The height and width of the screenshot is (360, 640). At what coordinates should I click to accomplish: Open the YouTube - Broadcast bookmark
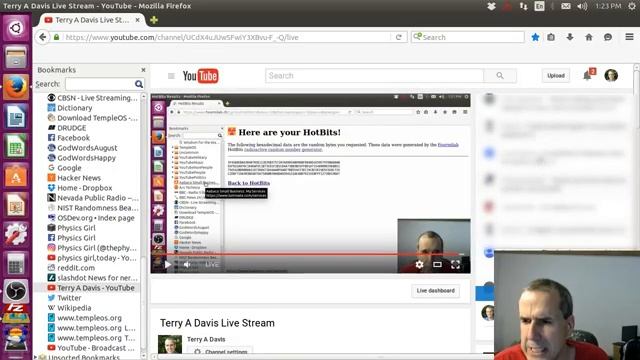(91, 348)
